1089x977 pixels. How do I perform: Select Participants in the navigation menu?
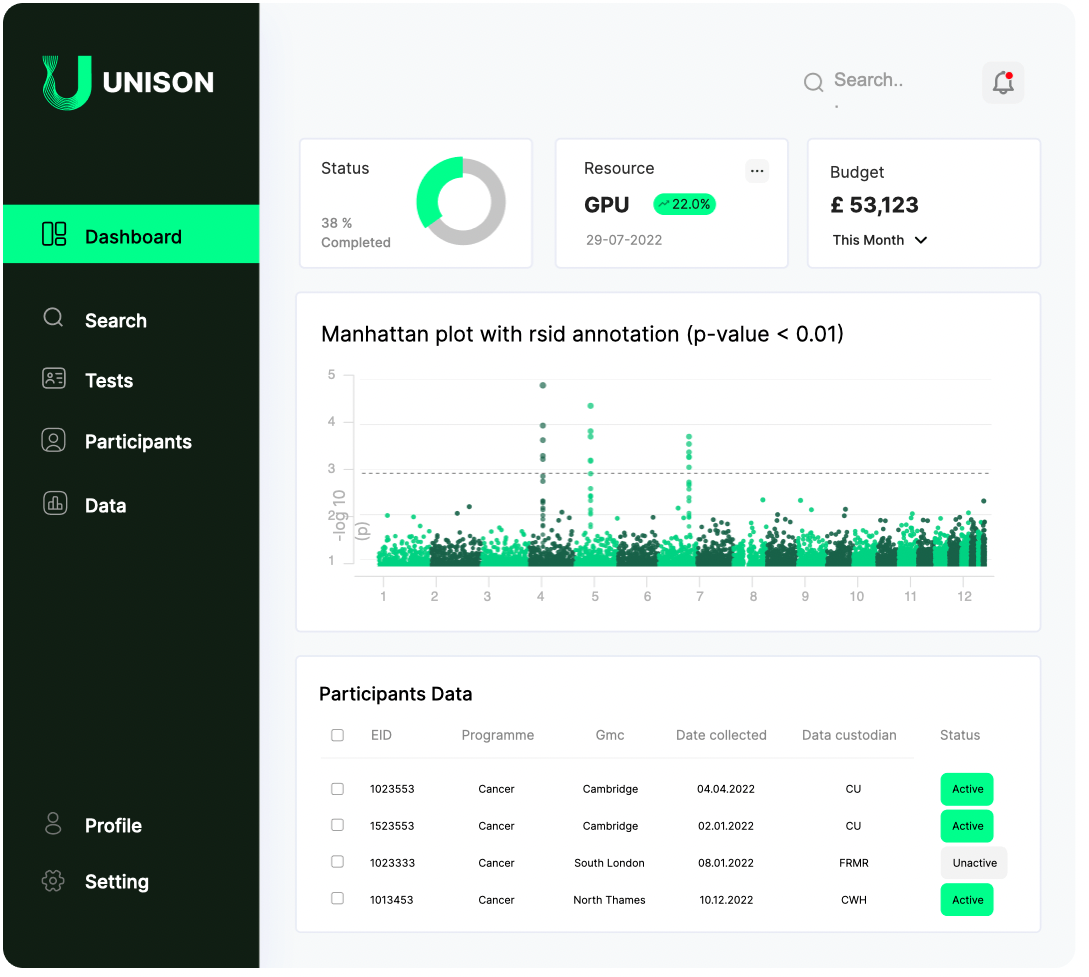pos(138,441)
